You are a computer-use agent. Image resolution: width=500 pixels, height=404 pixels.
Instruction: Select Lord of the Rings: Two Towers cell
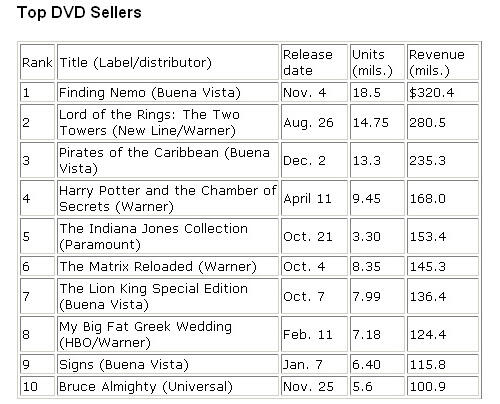(168, 122)
